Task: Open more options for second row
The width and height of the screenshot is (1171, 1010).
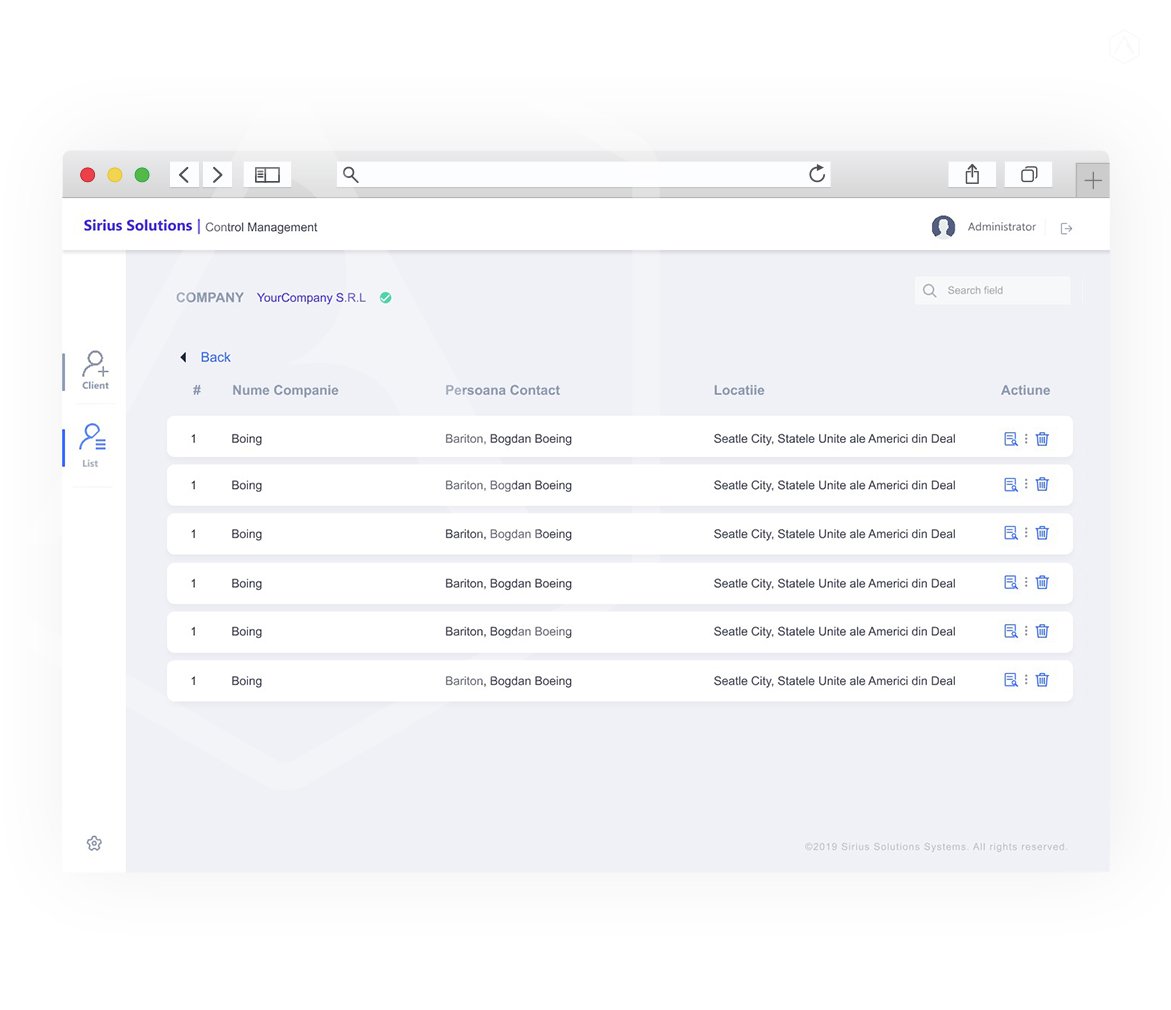Action: [x=1026, y=484]
